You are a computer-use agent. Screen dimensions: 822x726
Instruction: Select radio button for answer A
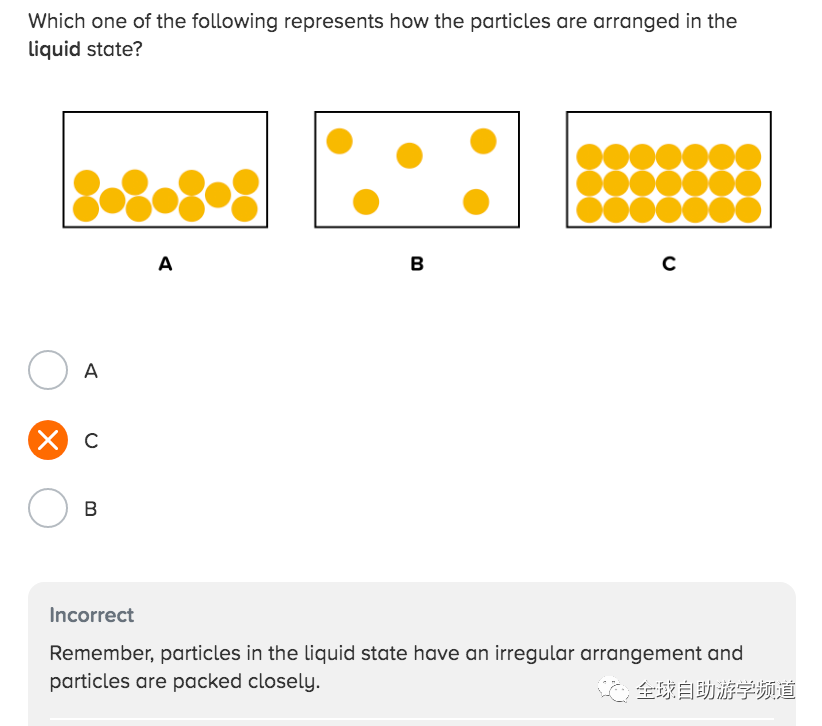coord(48,370)
